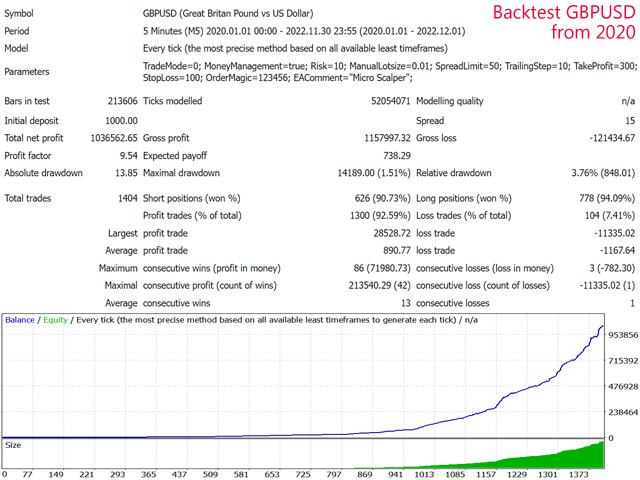
Task: Select the Bars in test value 213606
Action: [122, 101]
